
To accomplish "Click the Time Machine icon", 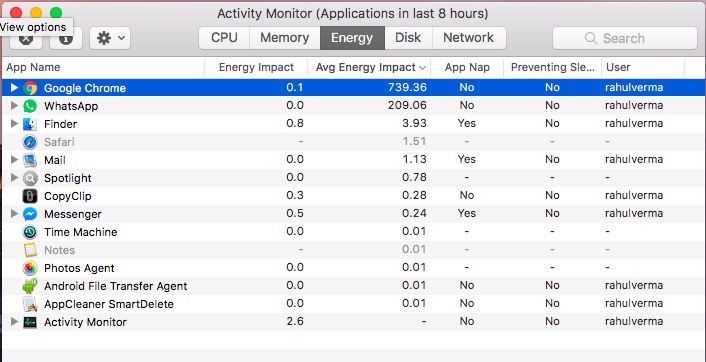I will click(x=30, y=232).
